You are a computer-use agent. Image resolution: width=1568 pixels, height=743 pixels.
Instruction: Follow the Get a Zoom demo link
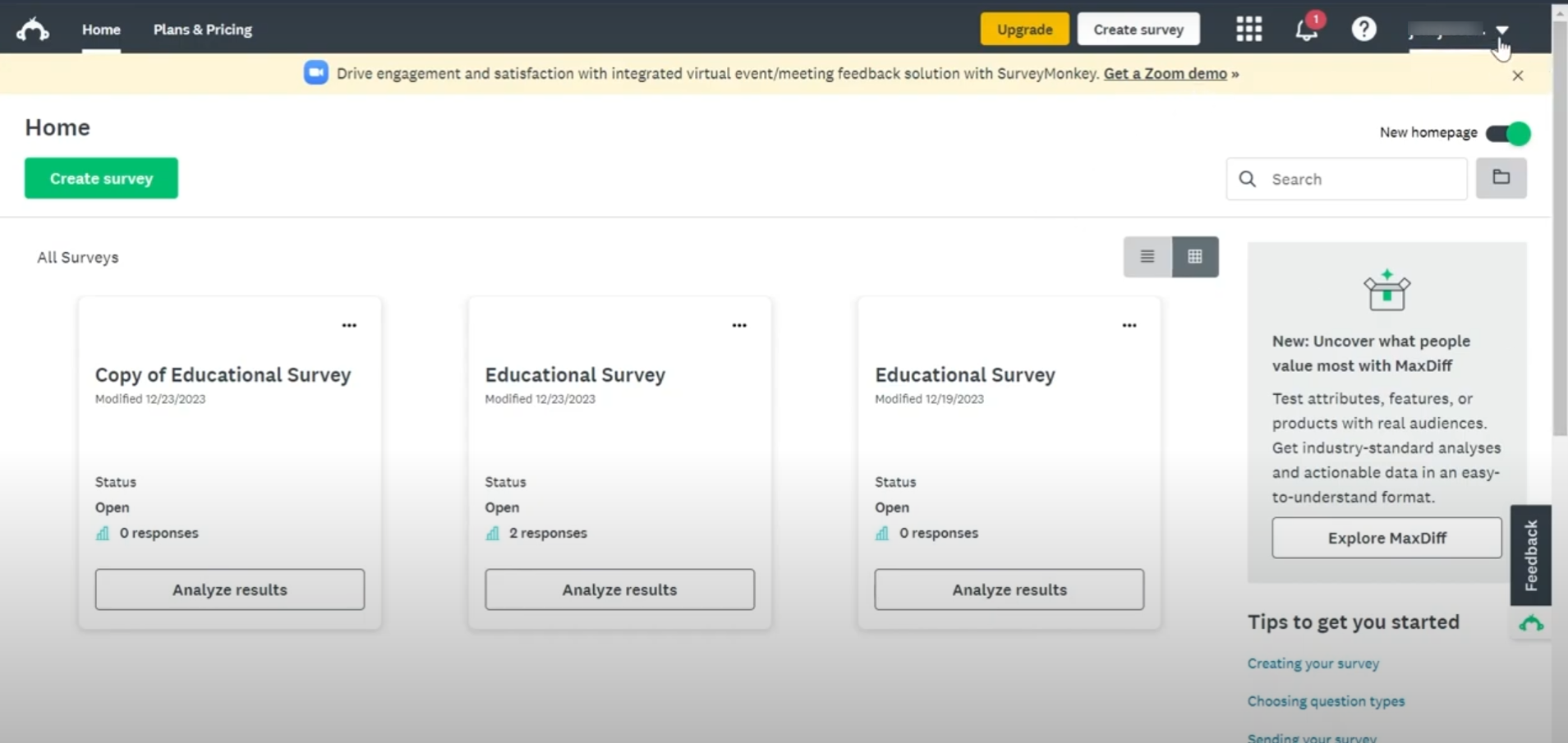pyautogui.click(x=1165, y=74)
